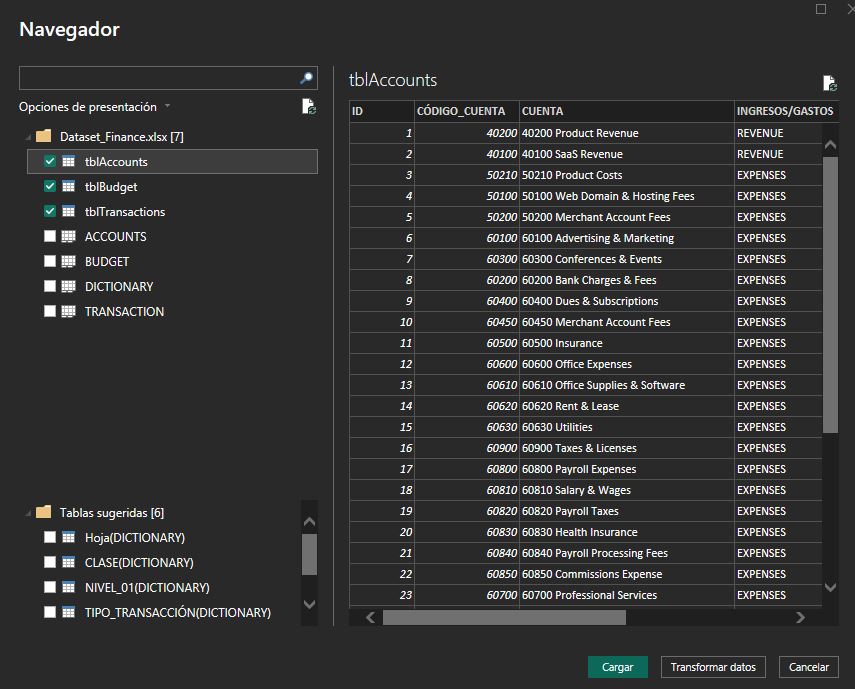
Task: Uncheck the tblBudget checkbox
Action: click(x=50, y=186)
